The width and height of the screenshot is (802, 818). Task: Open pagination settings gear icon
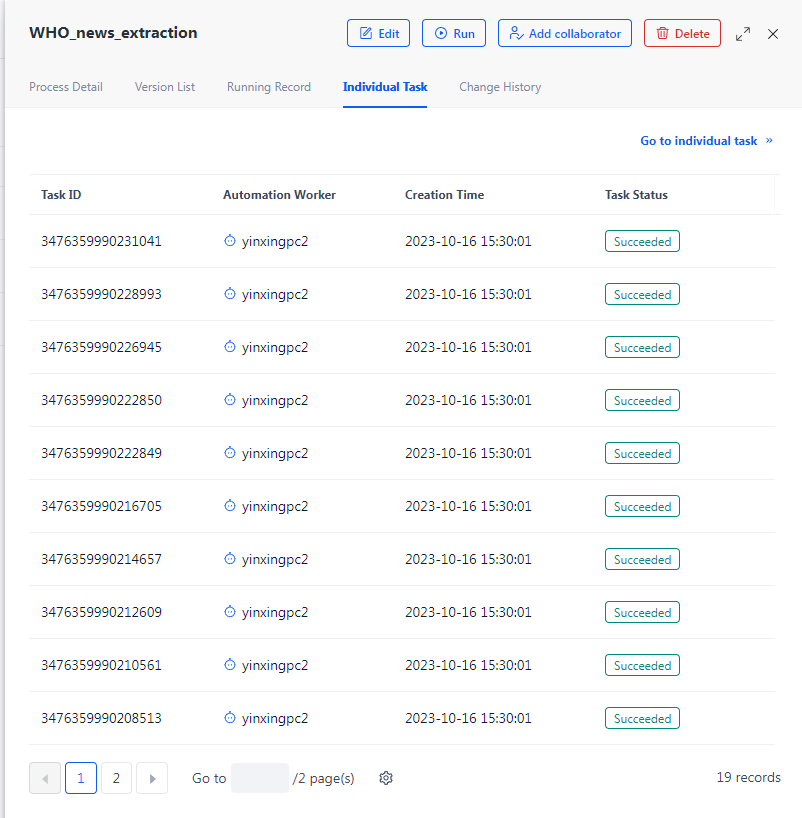click(x=386, y=778)
